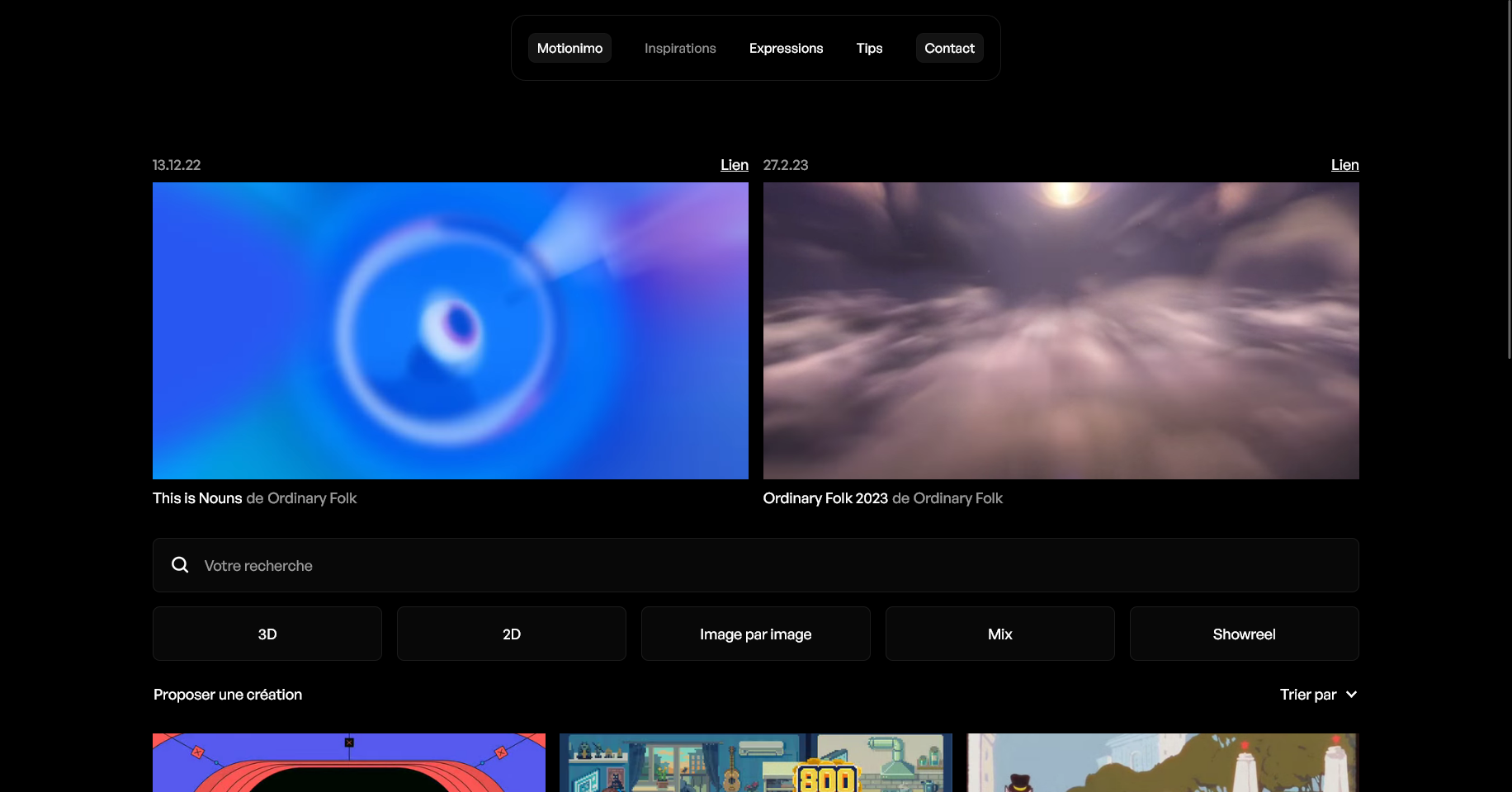
Task: Activate the Image par image filter
Action: pos(755,634)
